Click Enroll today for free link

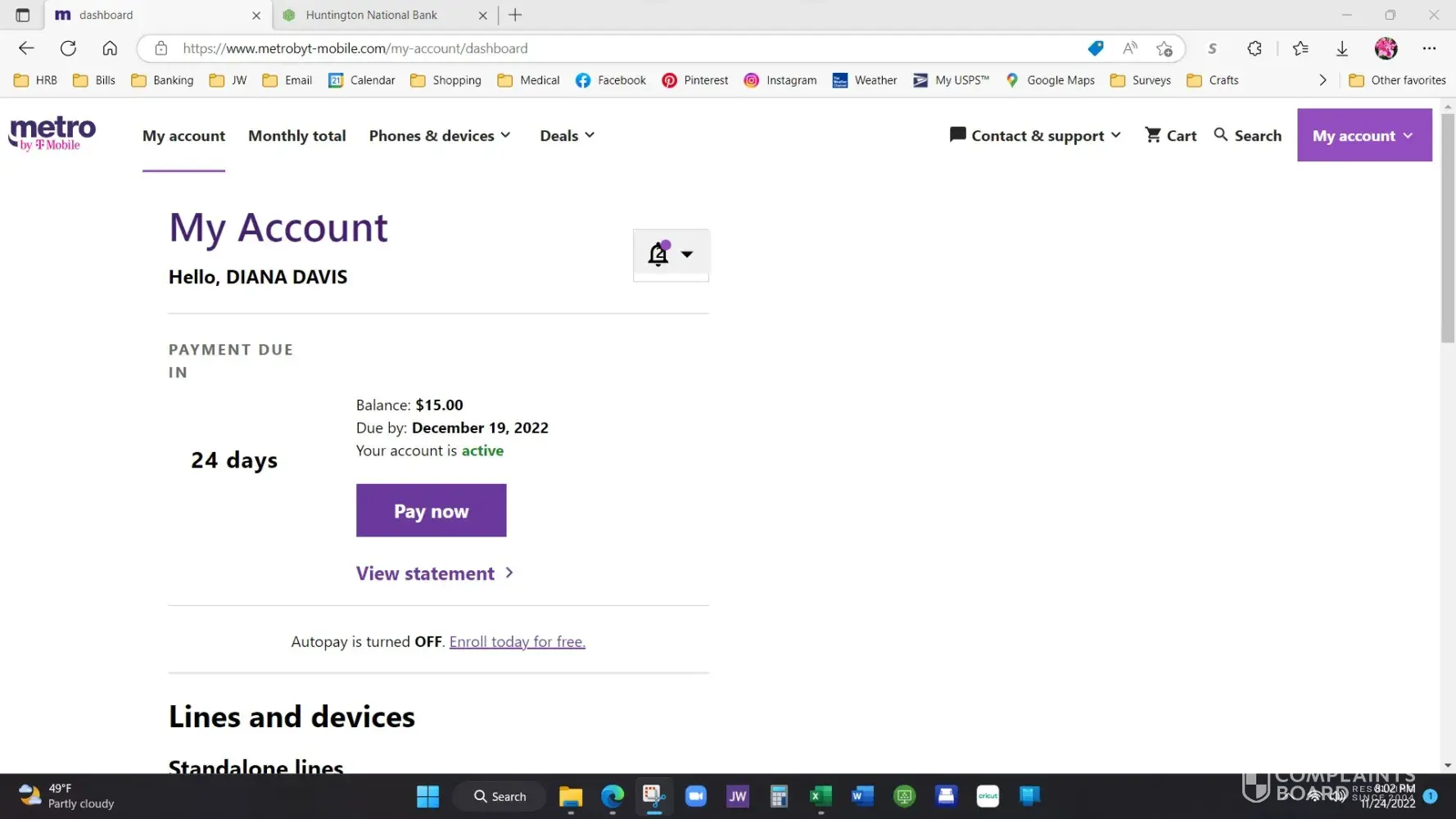point(518,641)
